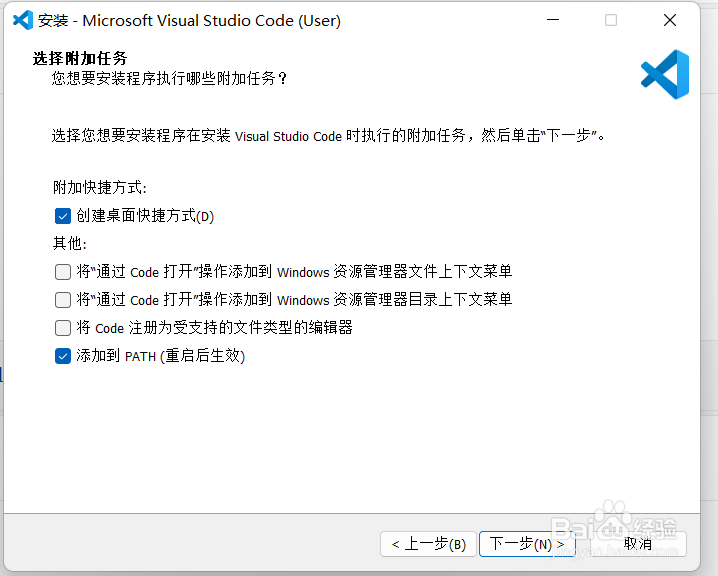Click the window title 安装 - Microsoft Visual Studio Code (User)

(x=190, y=21)
